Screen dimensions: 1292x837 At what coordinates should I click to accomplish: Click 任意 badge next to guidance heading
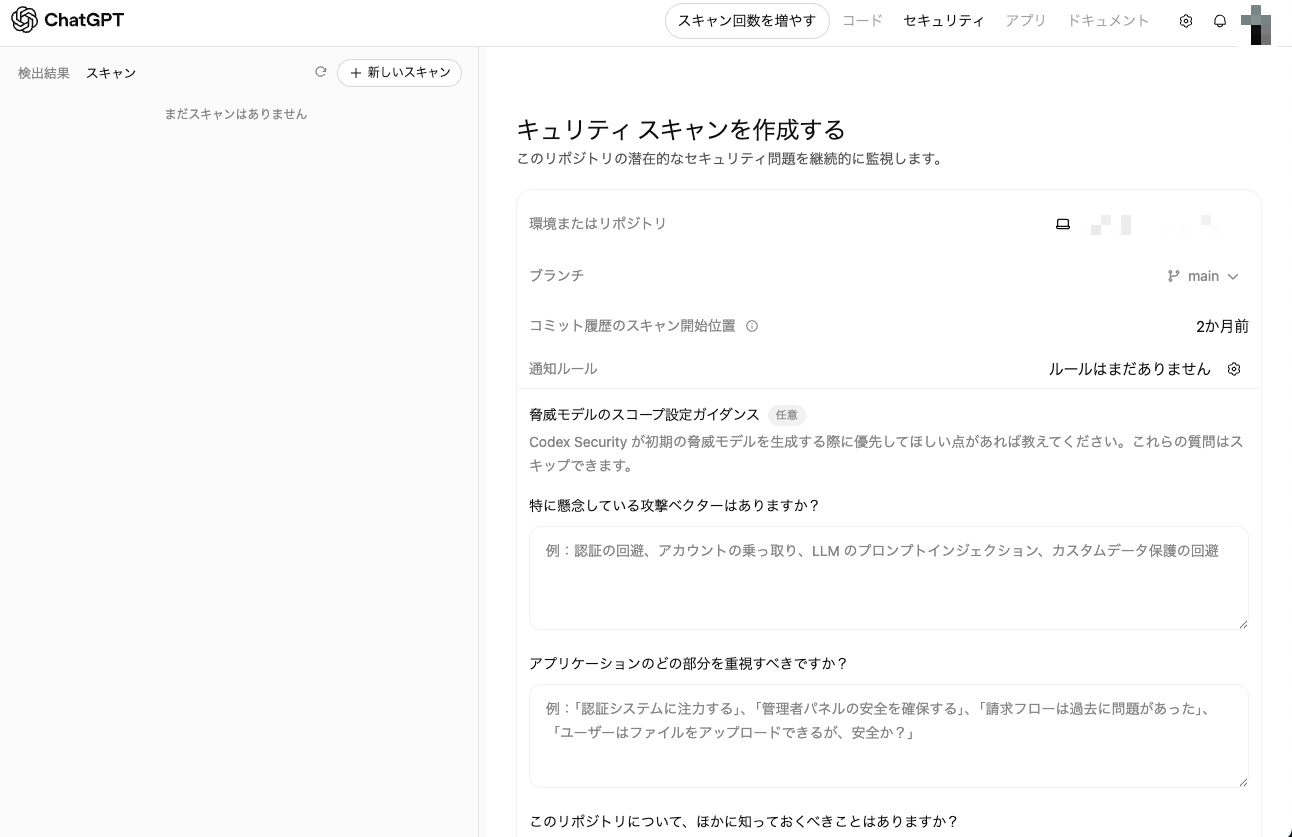pos(787,415)
